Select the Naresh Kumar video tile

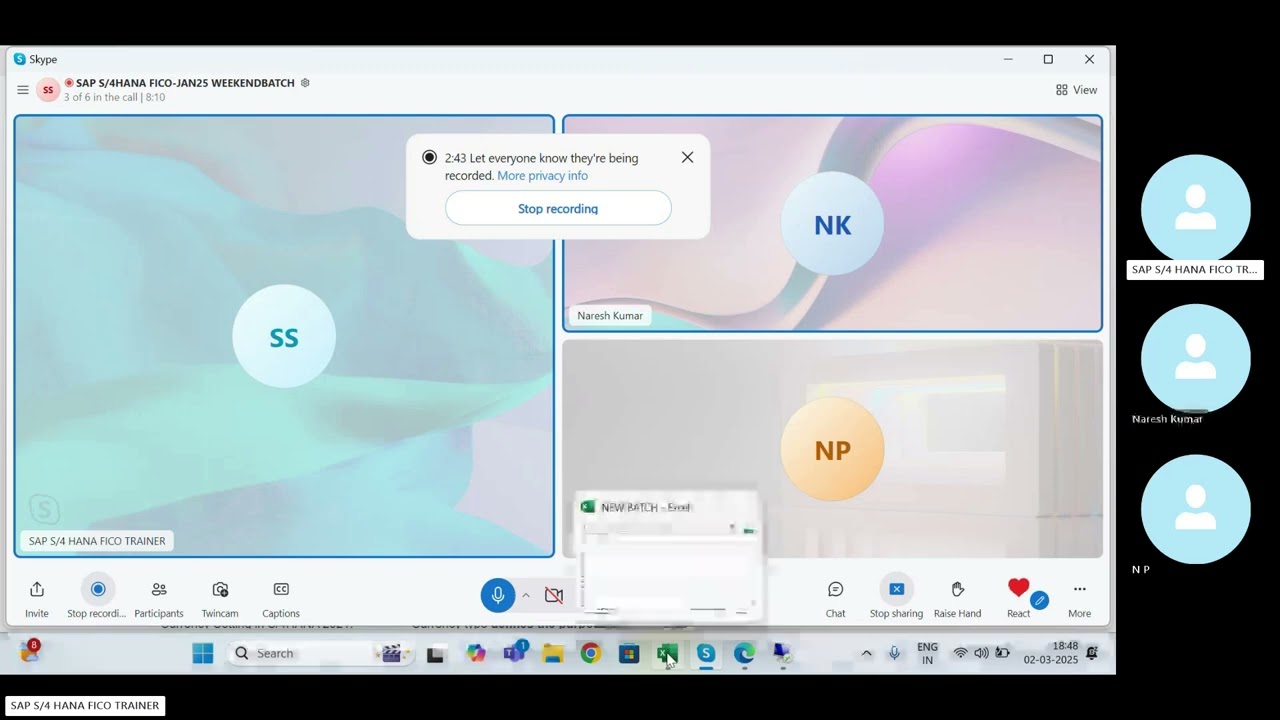click(x=832, y=223)
